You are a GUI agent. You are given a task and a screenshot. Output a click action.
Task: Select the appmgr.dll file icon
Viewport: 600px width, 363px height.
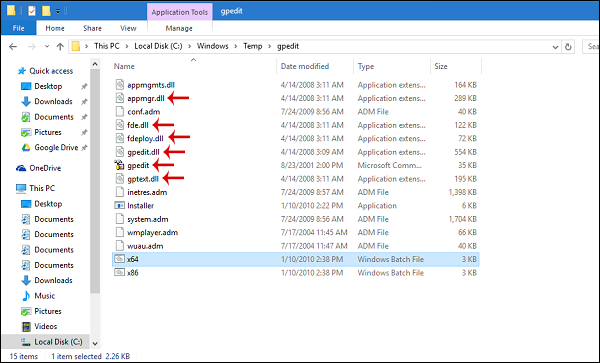120,98
